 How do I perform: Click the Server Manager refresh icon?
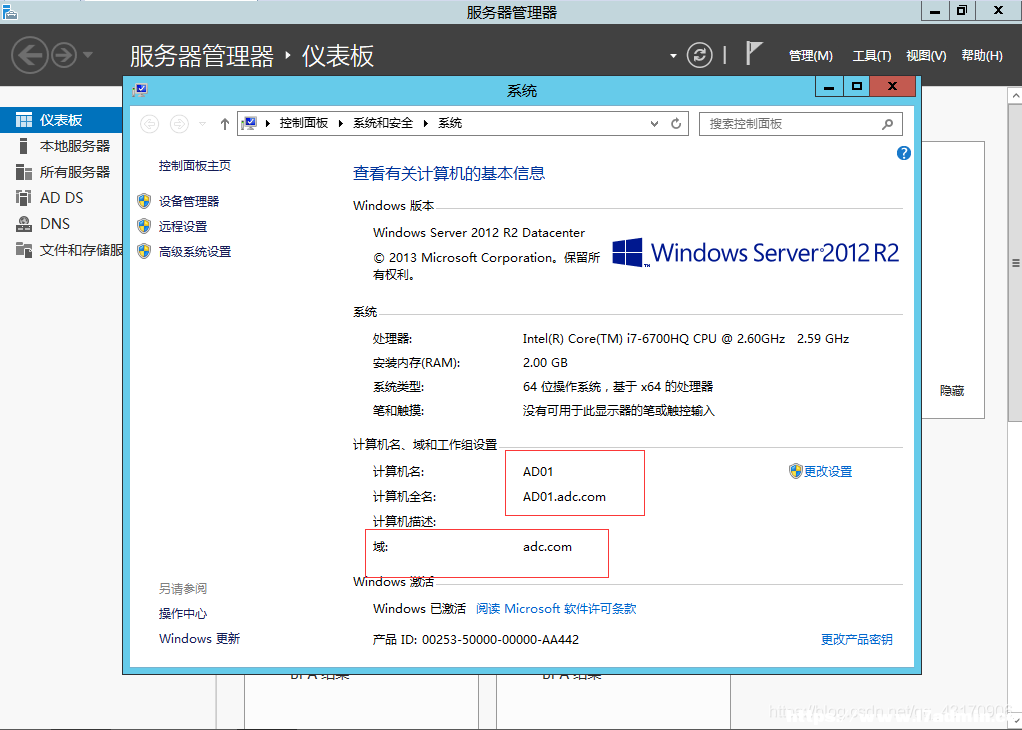(699, 55)
